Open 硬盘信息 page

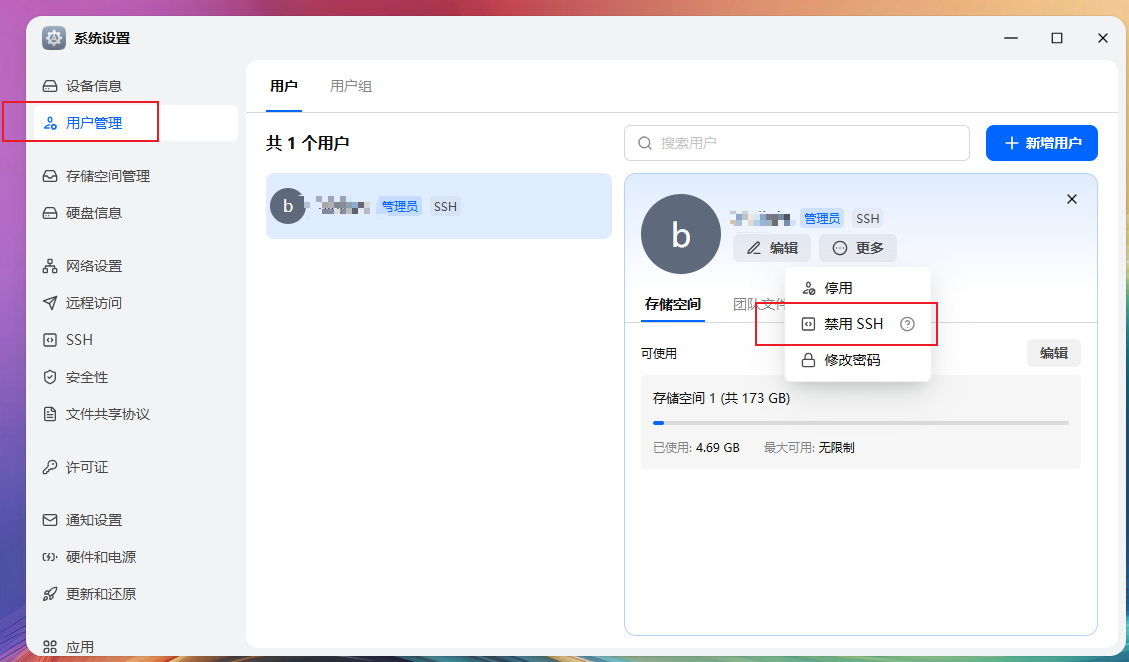tap(82, 213)
